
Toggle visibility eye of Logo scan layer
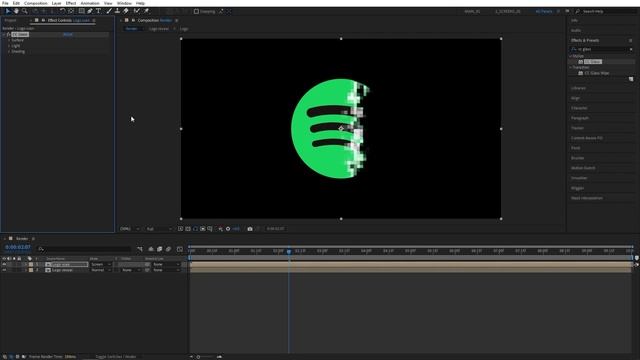pyautogui.click(x=4, y=264)
